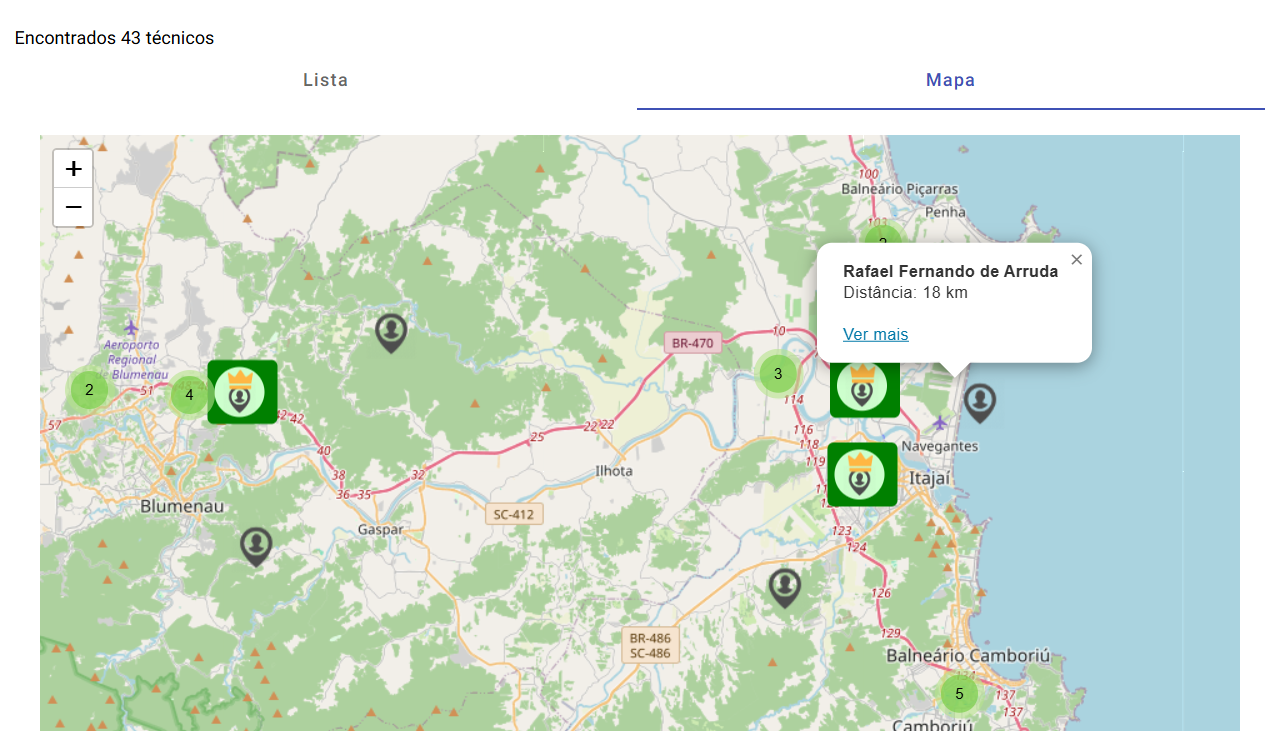Screen dimensions: 1283x731
Task: Click cluster marker 3 near BR-470
Action: coord(778,374)
